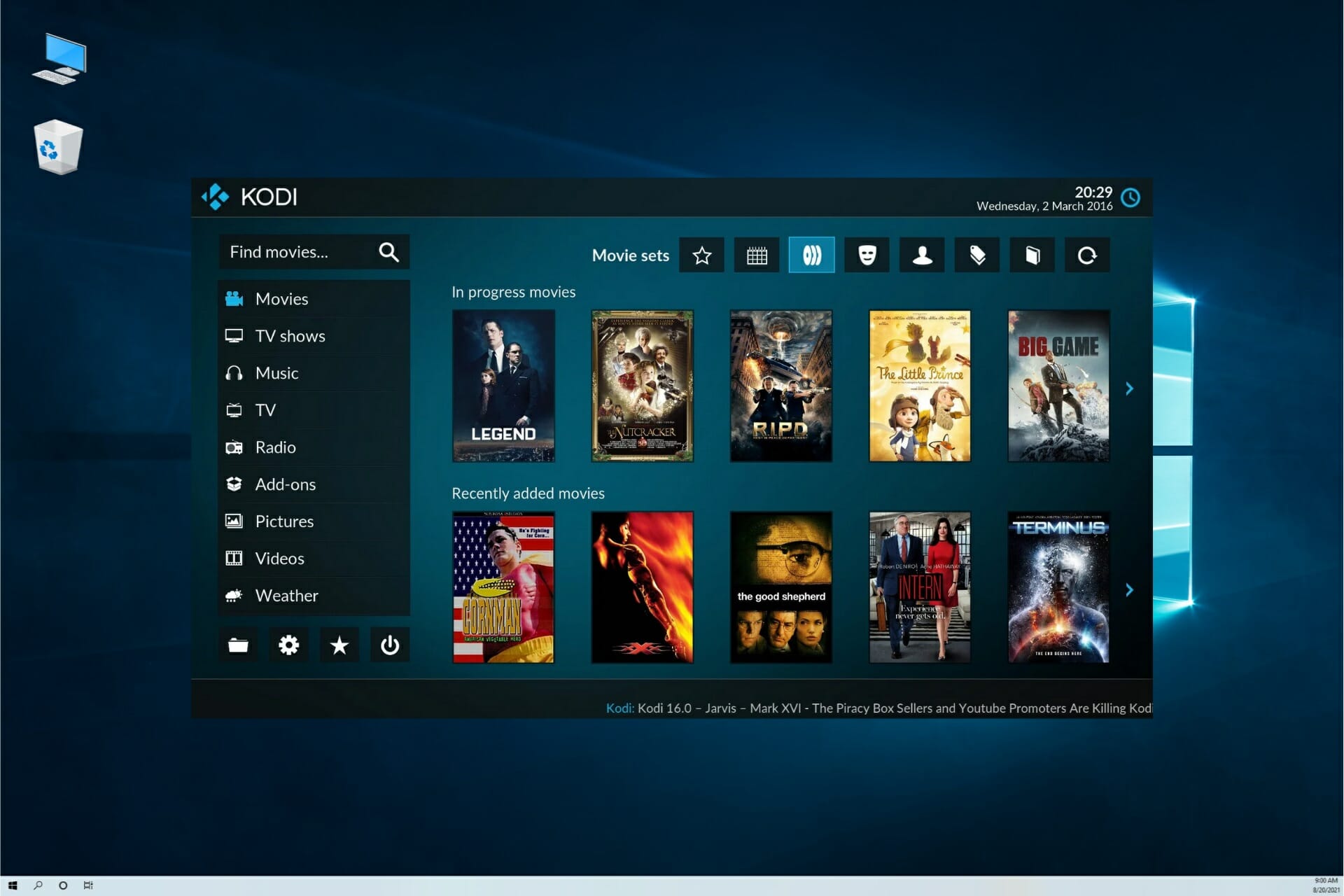This screenshot has width=1344, height=896.
Task: Click the Legend movie thumbnail
Action: coord(504,384)
